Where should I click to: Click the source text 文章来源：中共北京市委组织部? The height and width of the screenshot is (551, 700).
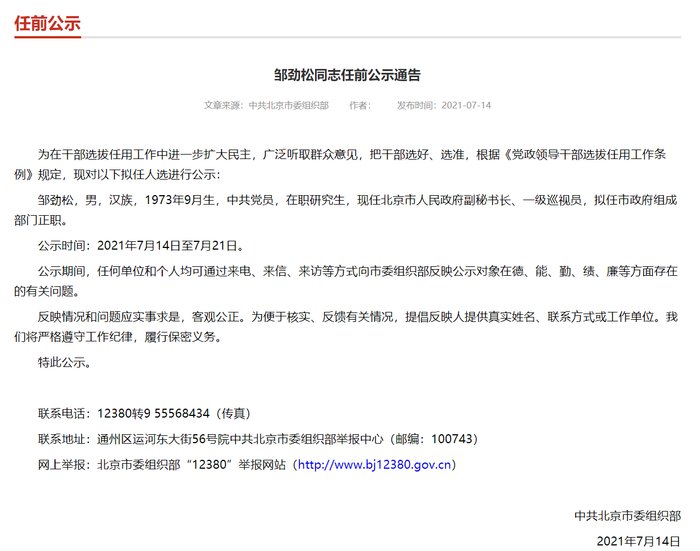266,105
